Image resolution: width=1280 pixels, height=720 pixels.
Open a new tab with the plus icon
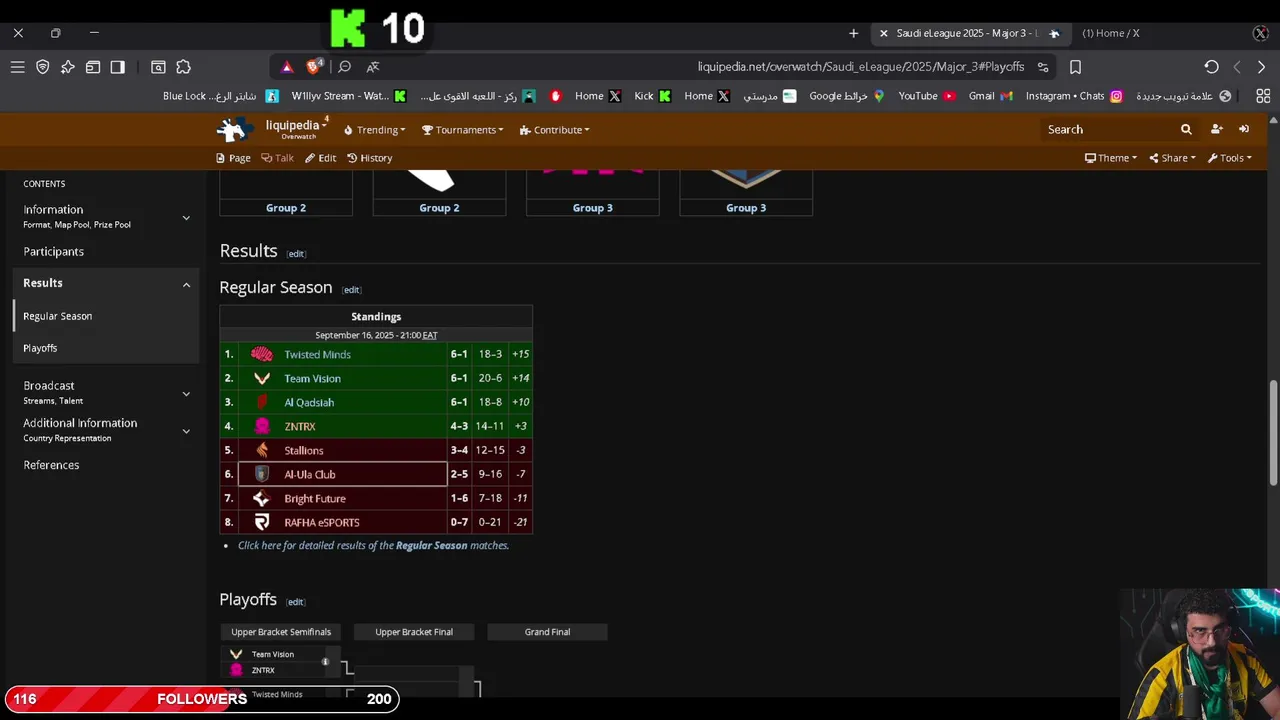(853, 33)
